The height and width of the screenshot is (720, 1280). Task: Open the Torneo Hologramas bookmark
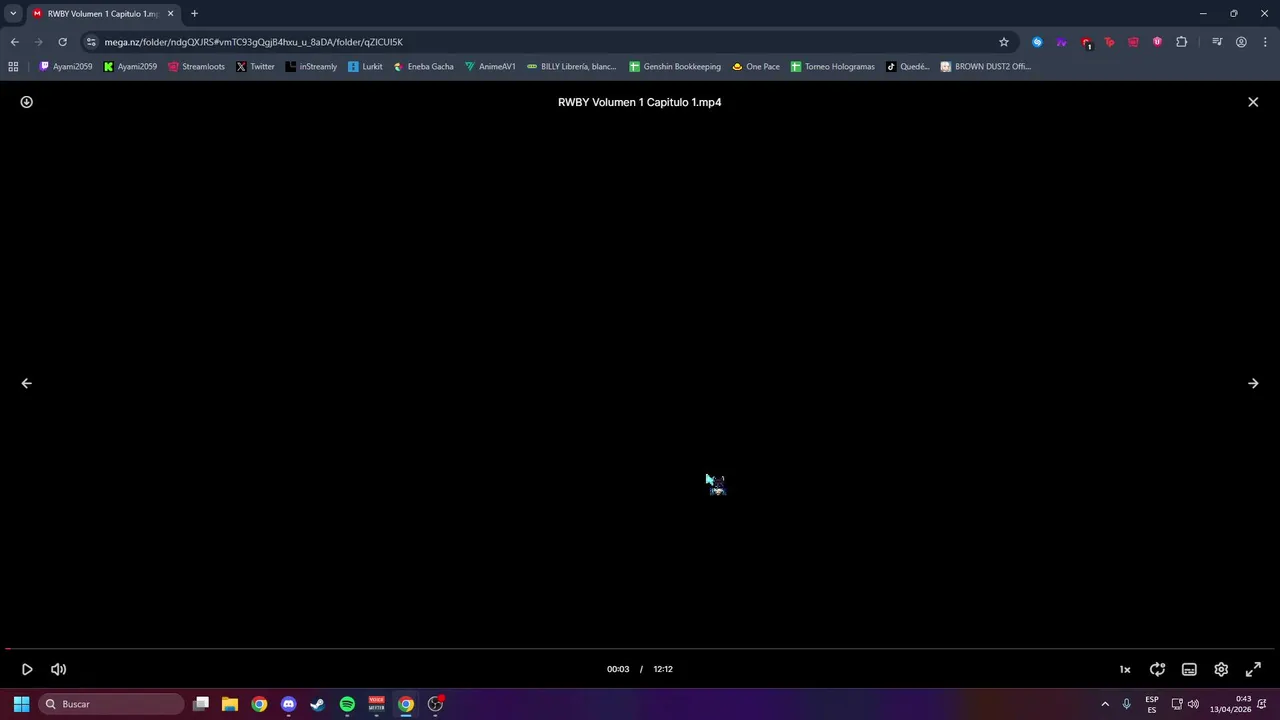(x=832, y=67)
